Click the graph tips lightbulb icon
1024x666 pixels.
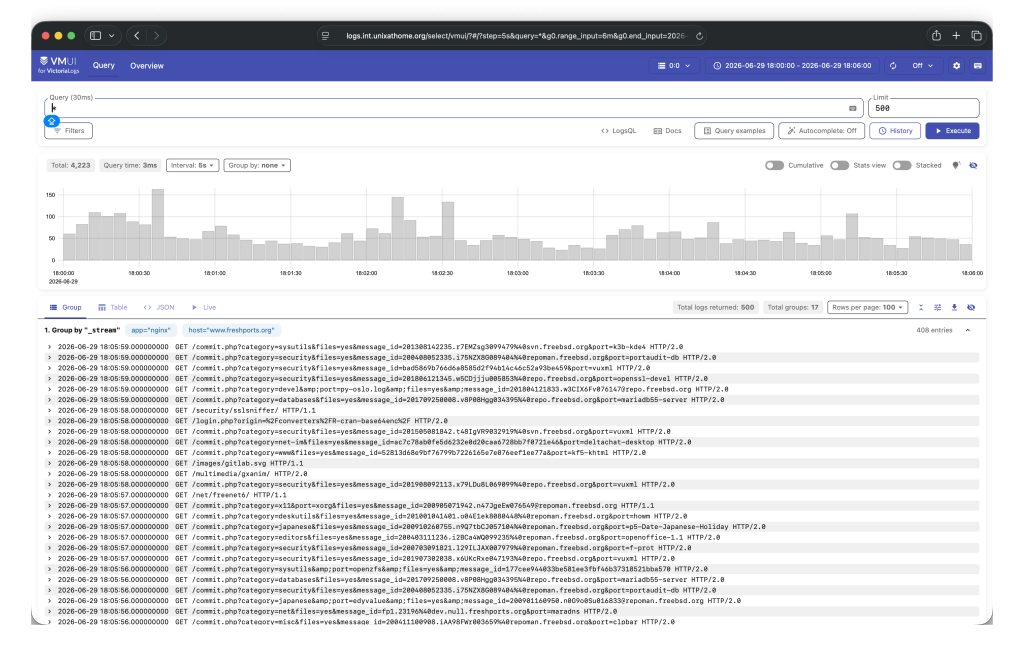point(956,165)
